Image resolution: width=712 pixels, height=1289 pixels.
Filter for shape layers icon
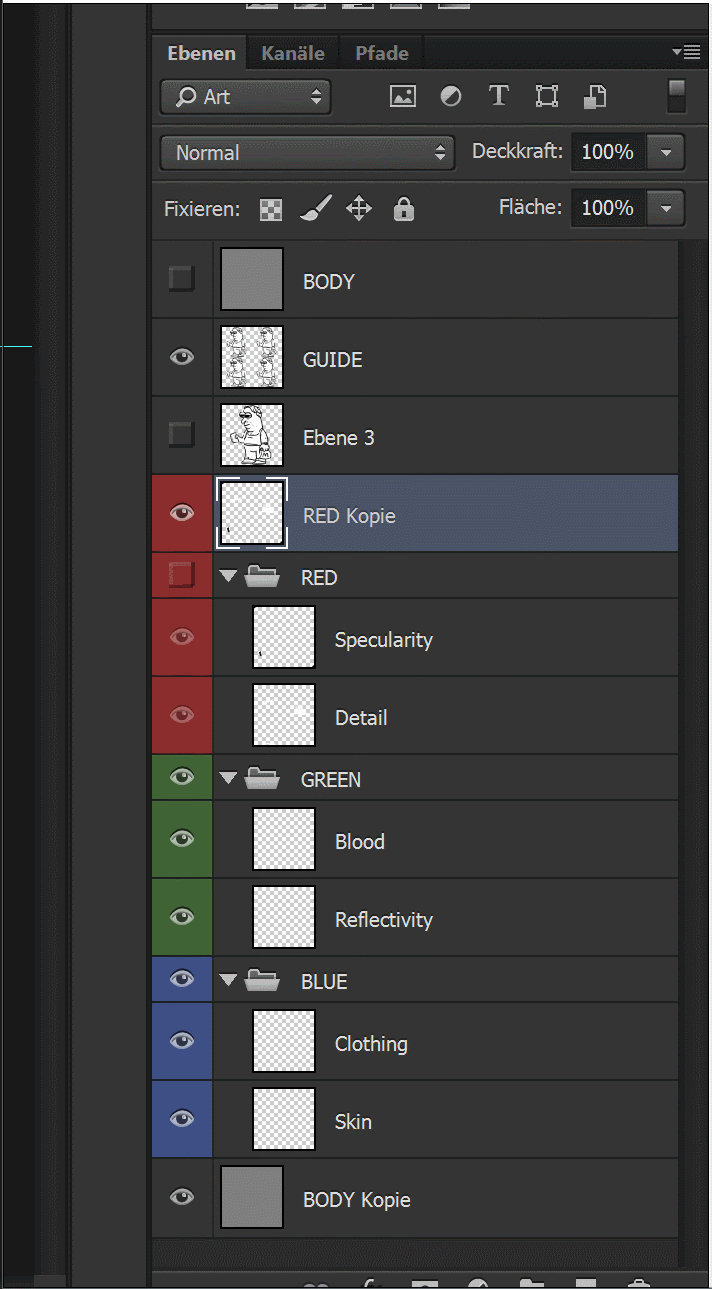click(x=546, y=97)
